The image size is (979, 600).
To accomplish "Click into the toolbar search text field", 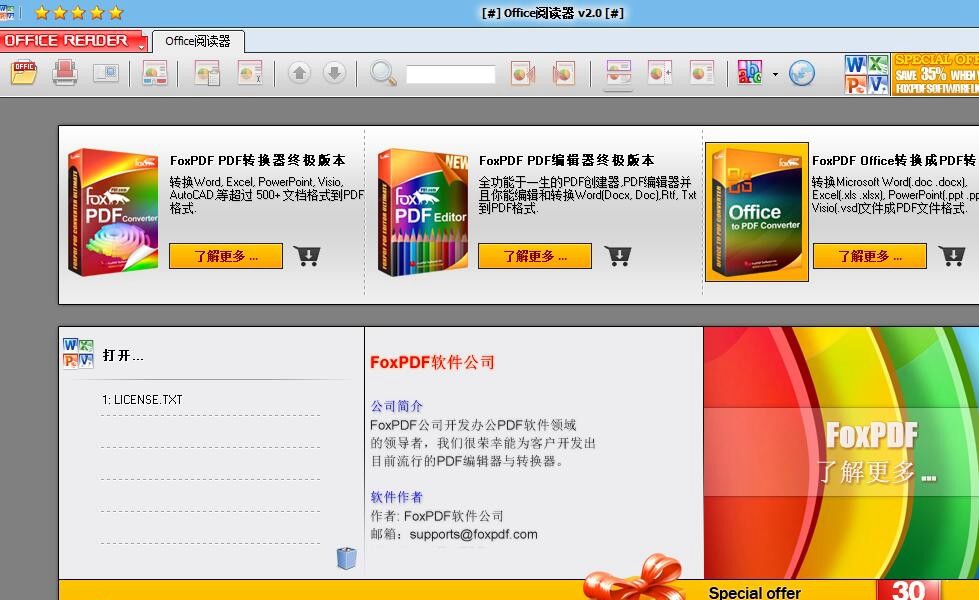I will 451,74.
